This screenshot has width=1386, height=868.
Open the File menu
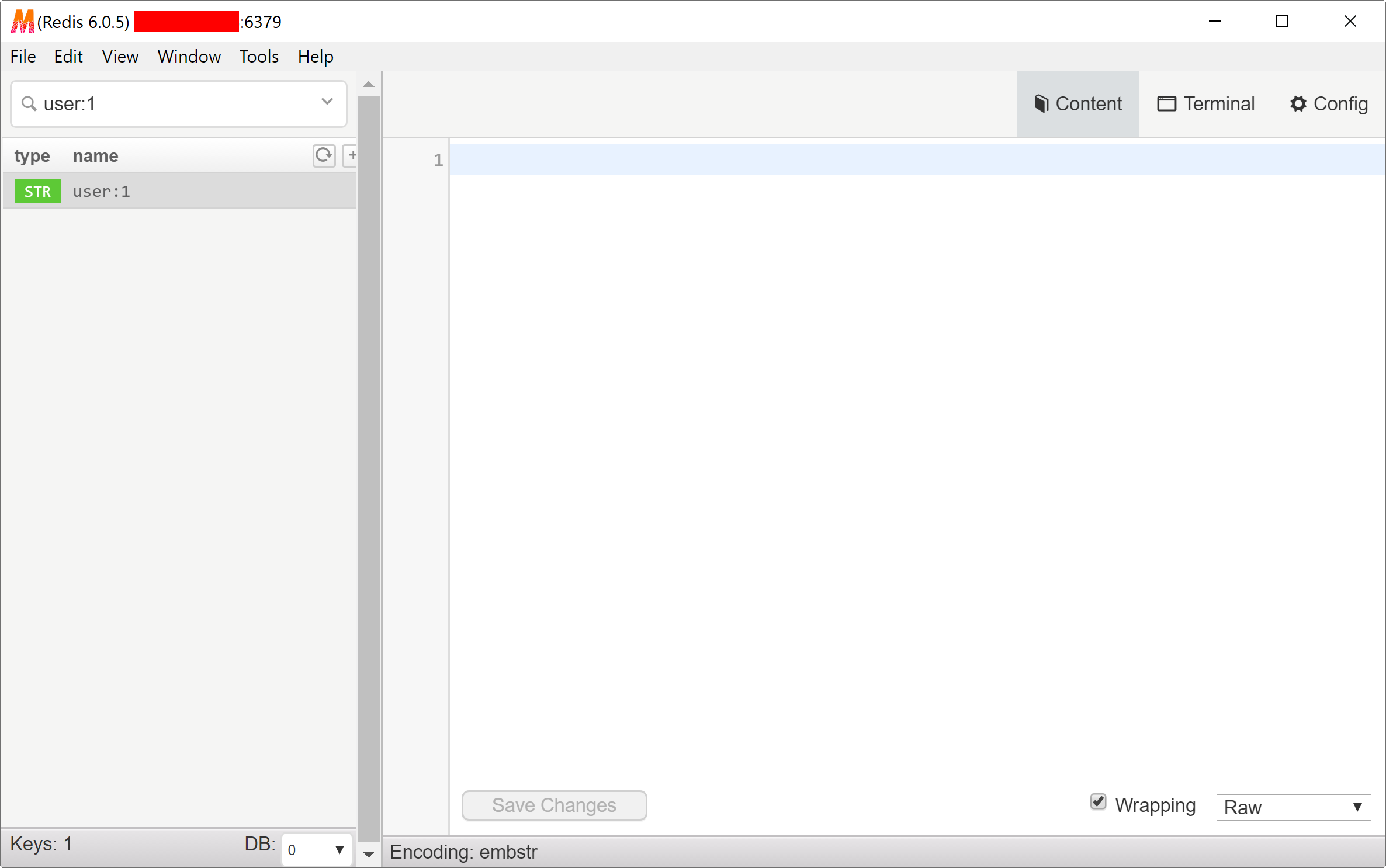click(23, 57)
